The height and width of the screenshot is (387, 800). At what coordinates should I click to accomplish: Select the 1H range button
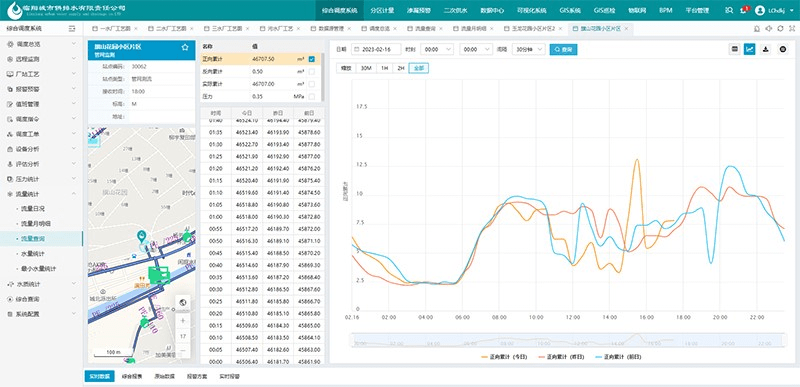[384, 68]
